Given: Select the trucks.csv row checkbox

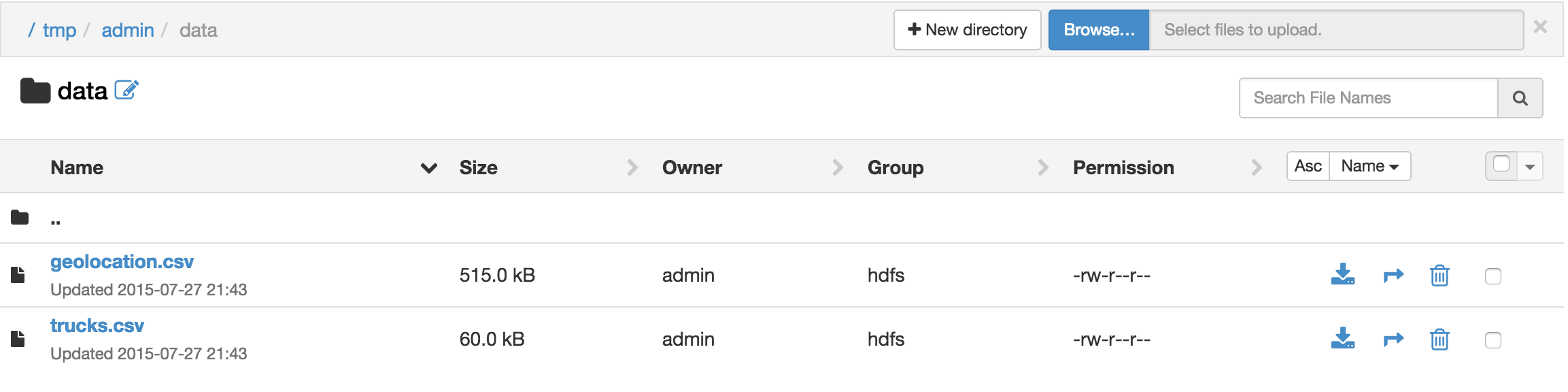Looking at the screenshot, I should click(1493, 340).
